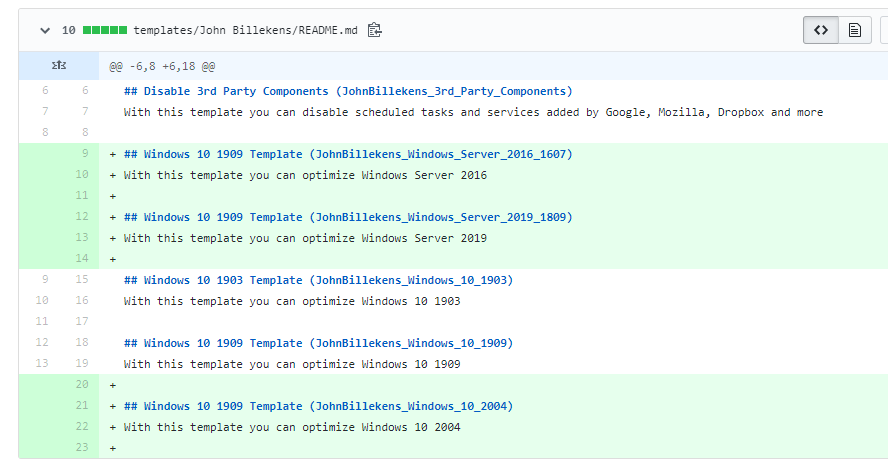The height and width of the screenshot is (475, 888).
Task: Click the green diffstat blocks
Action: point(105,30)
